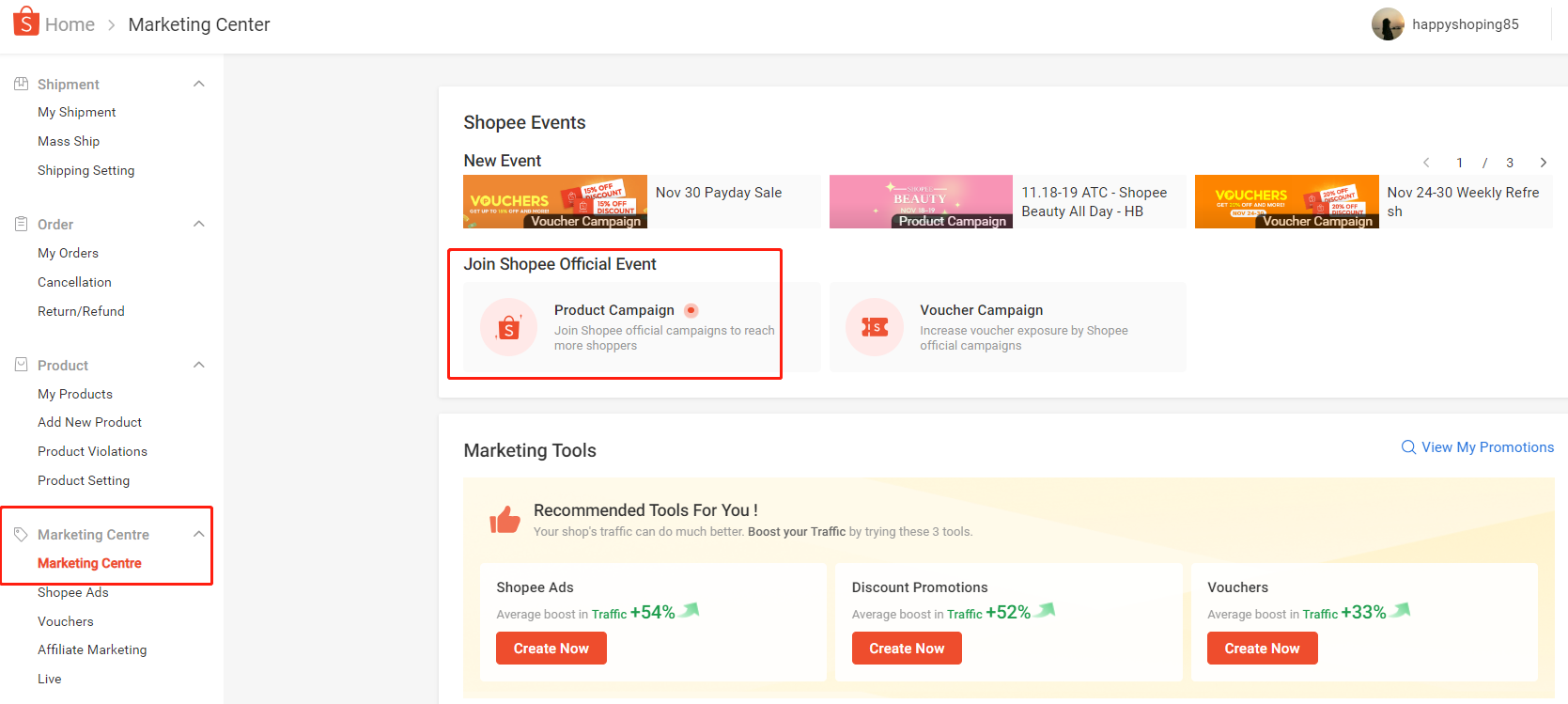Select Add New Product in sidebar
Image resolution: width=1568 pixels, height=704 pixels.
click(x=89, y=422)
